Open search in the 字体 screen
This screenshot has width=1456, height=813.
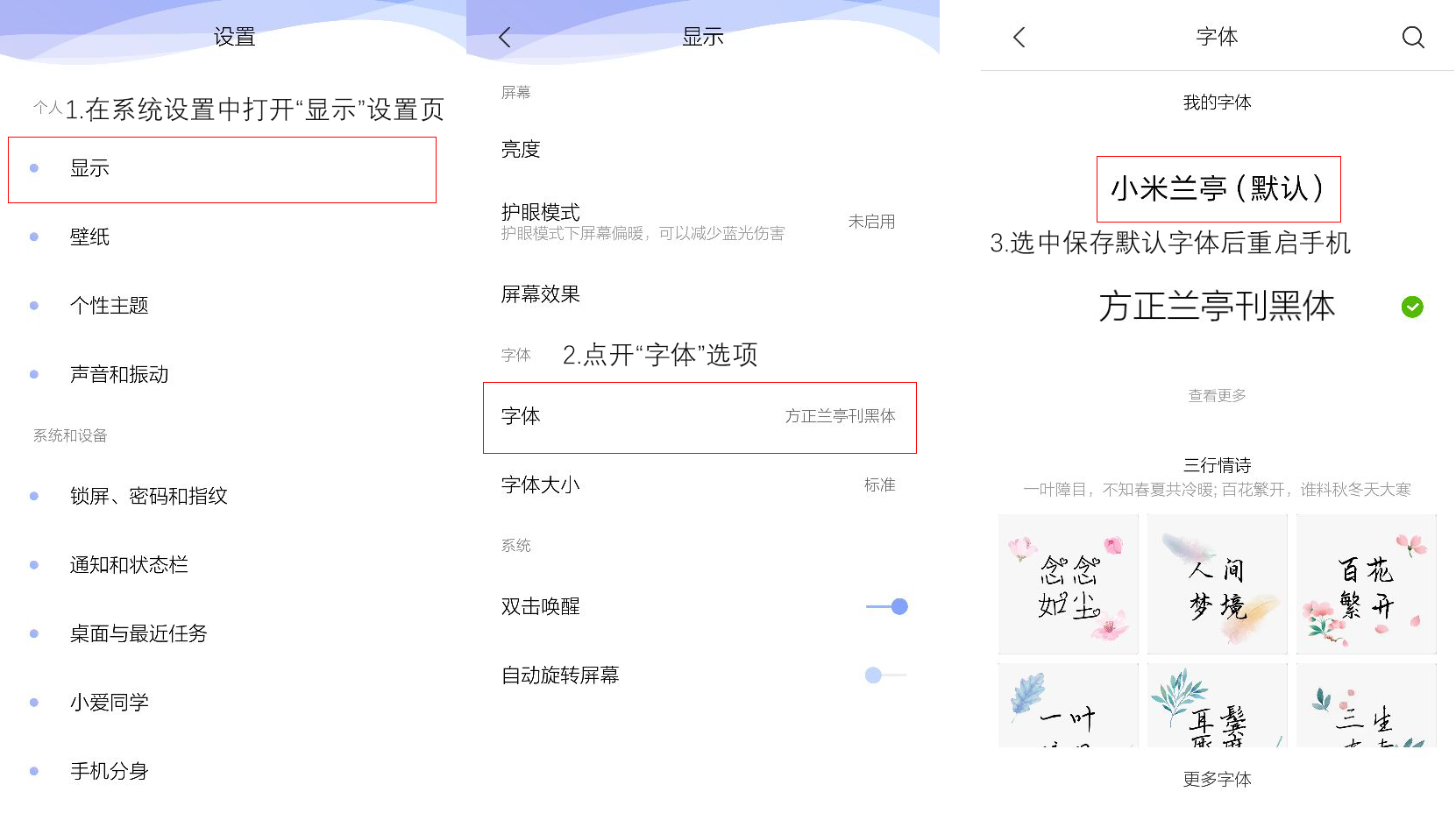click(1413, 37)
